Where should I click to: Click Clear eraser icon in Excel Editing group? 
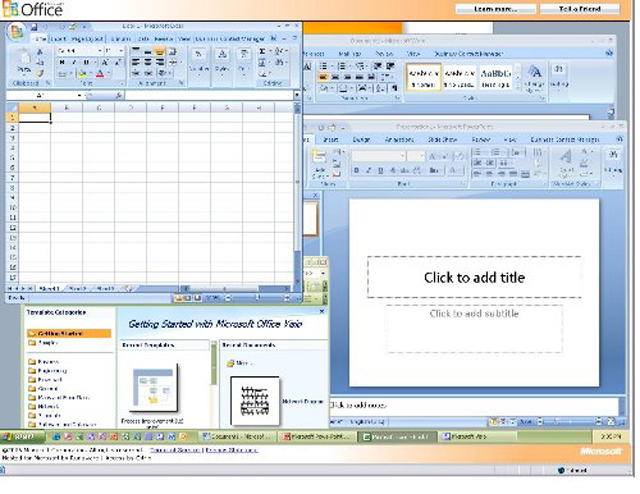(x=263, y=74)
